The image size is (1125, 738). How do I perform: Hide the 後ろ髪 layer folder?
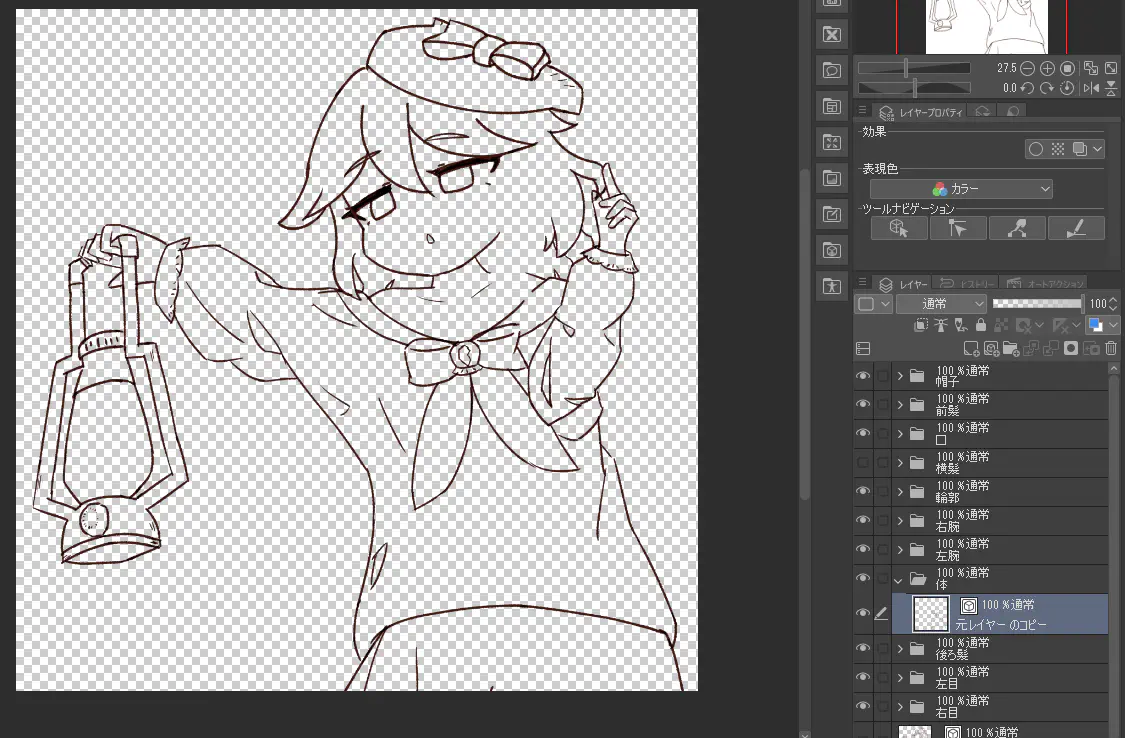(x=862, y=648)
